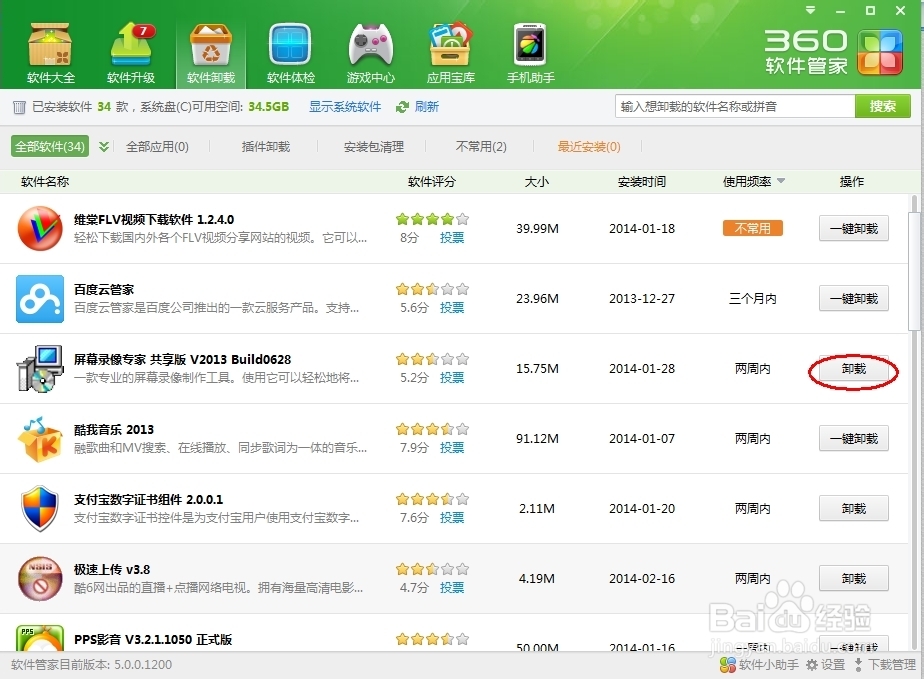
Task: Click 投票 link for 屏幕录像专家
Action: coord(452,378)
